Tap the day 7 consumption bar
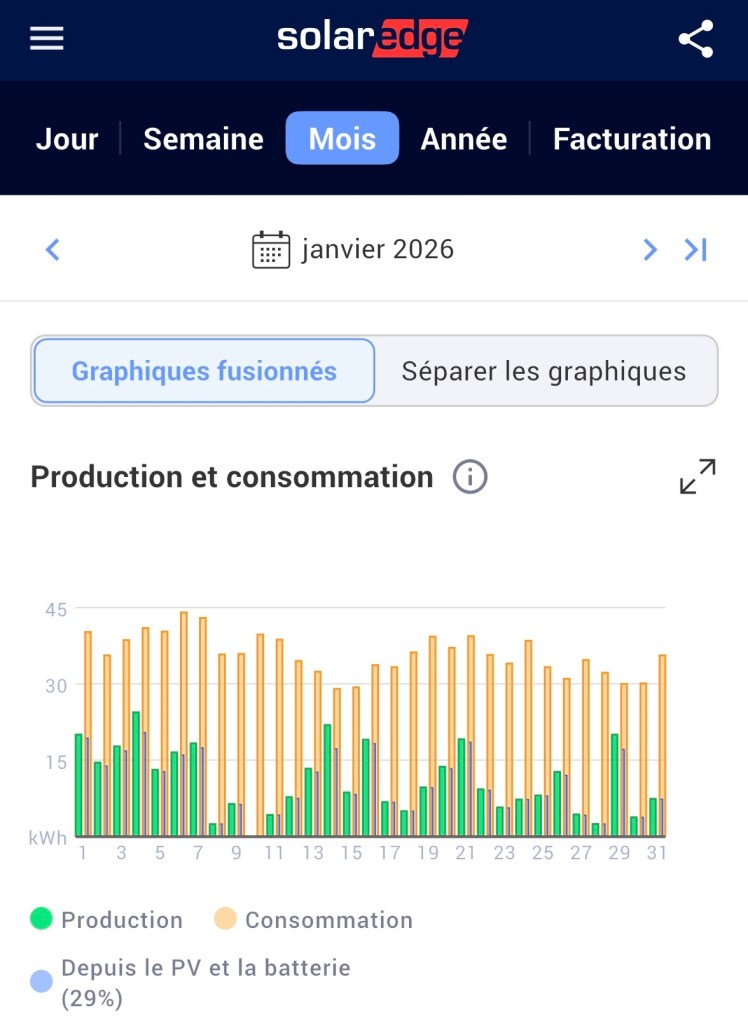 (x=203, y=725)
